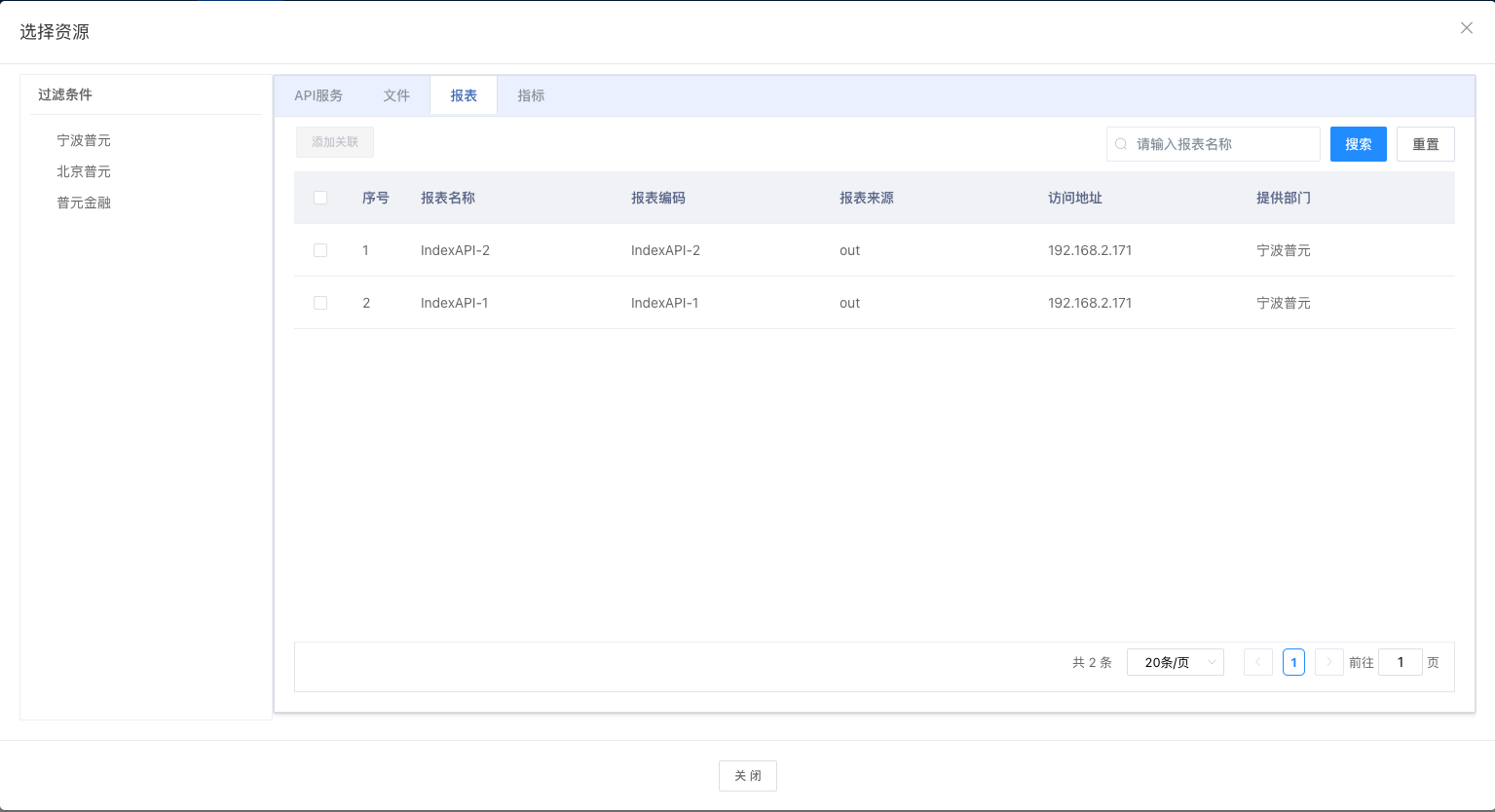The height and width of the screenshot is (812, 1495).
Task: Check the box for IndexAPI-2 row
Action: coord(320,250)
